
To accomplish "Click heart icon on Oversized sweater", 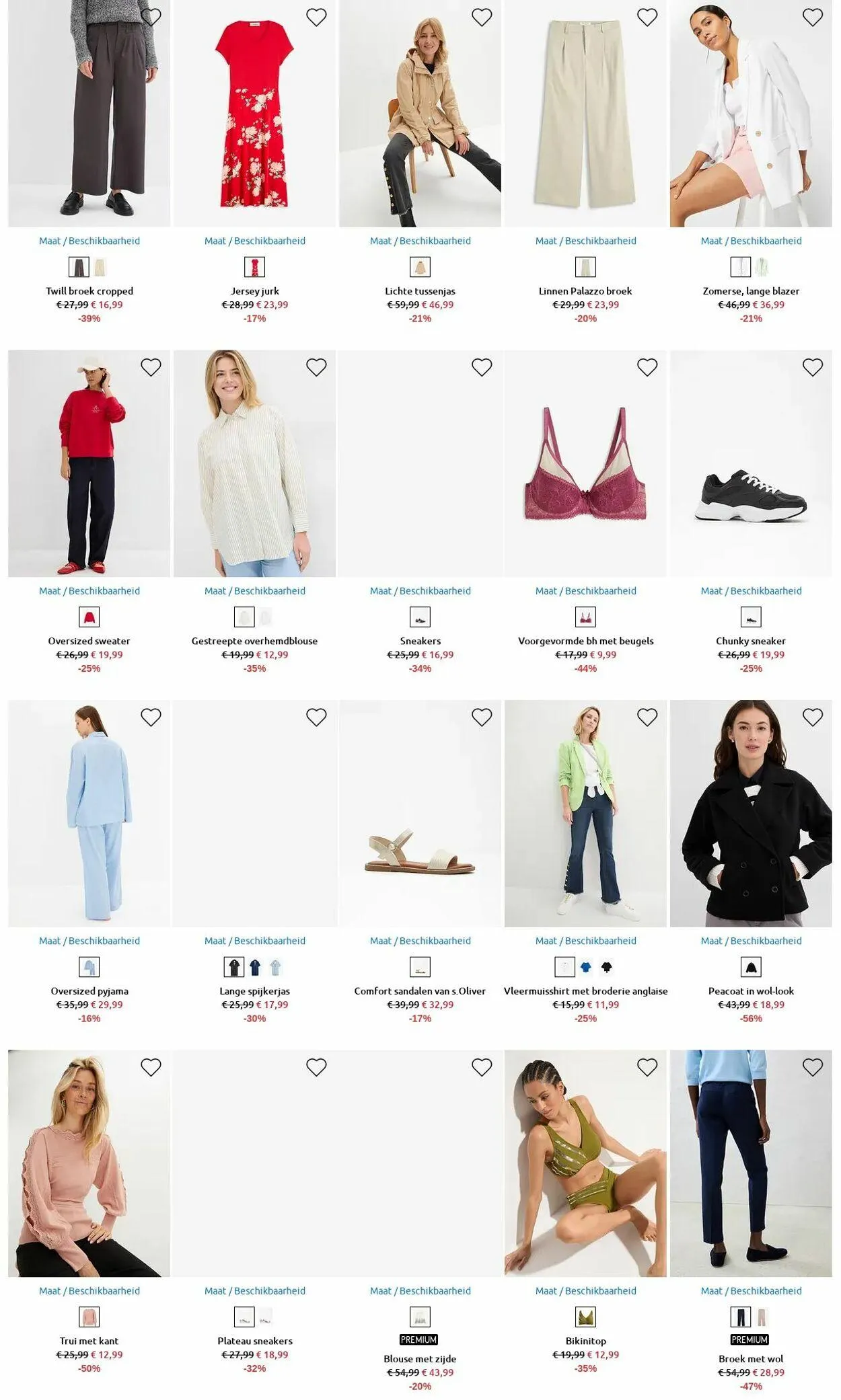I will pos(151,367).
